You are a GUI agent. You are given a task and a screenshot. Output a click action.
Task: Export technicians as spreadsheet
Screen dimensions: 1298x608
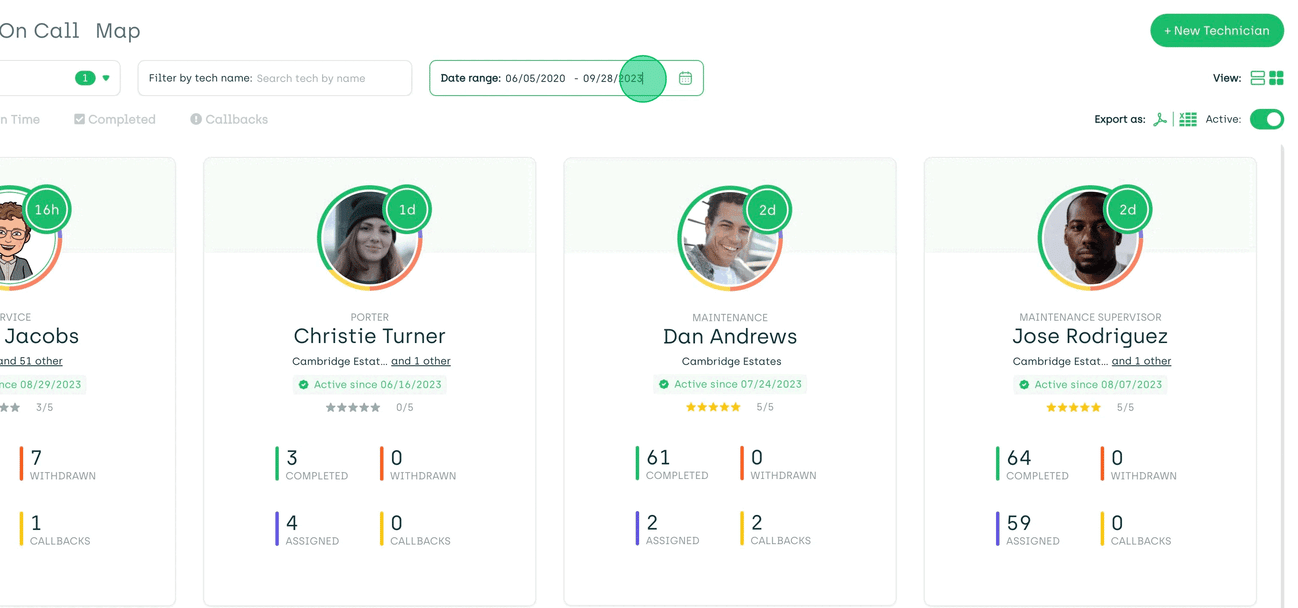[1188, 120]
